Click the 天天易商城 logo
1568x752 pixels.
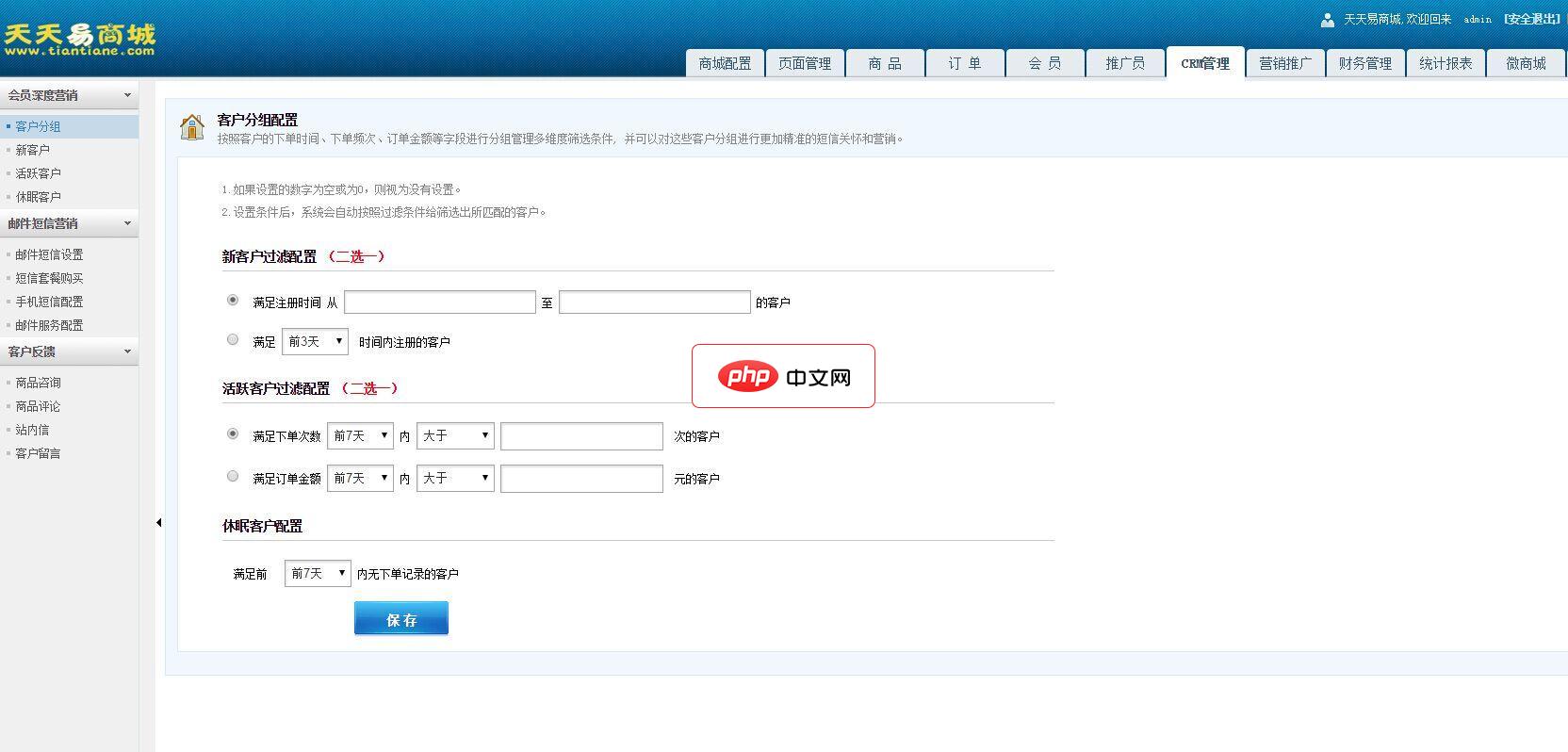pyautogui.click(x=79, y=40)
